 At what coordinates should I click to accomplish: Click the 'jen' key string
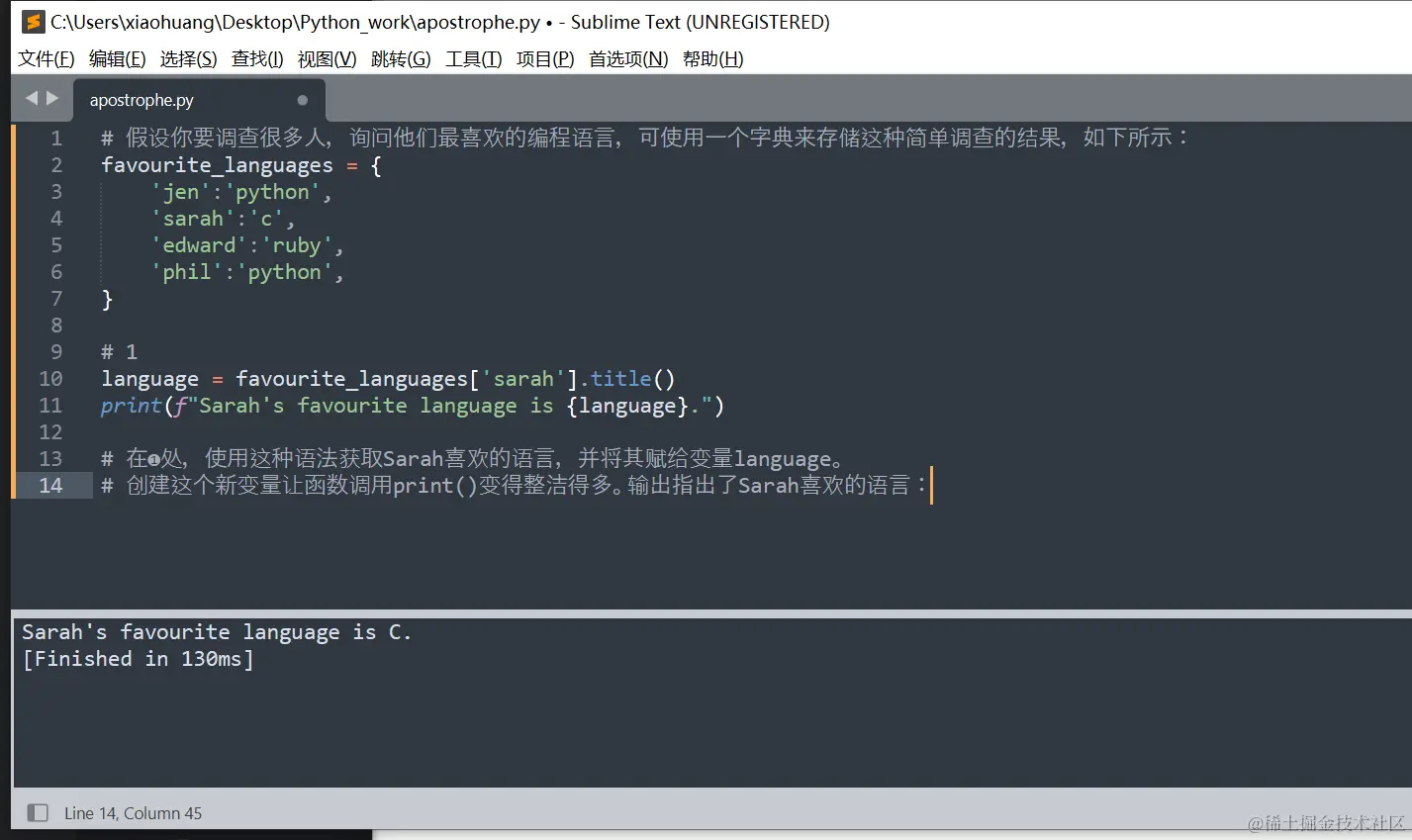(181, 192)
